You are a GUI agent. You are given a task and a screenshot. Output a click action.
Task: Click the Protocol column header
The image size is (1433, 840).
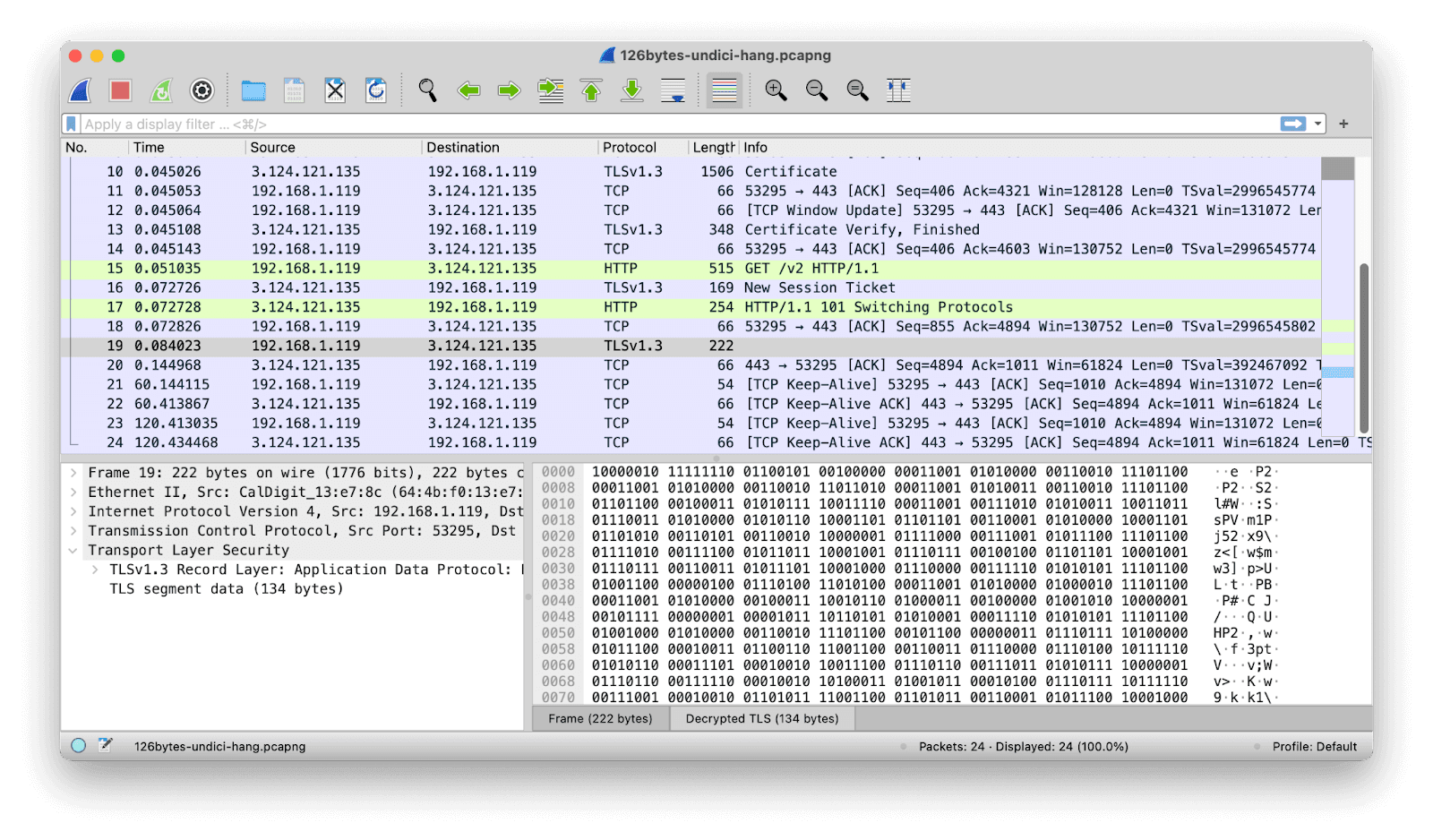point(630,148)
